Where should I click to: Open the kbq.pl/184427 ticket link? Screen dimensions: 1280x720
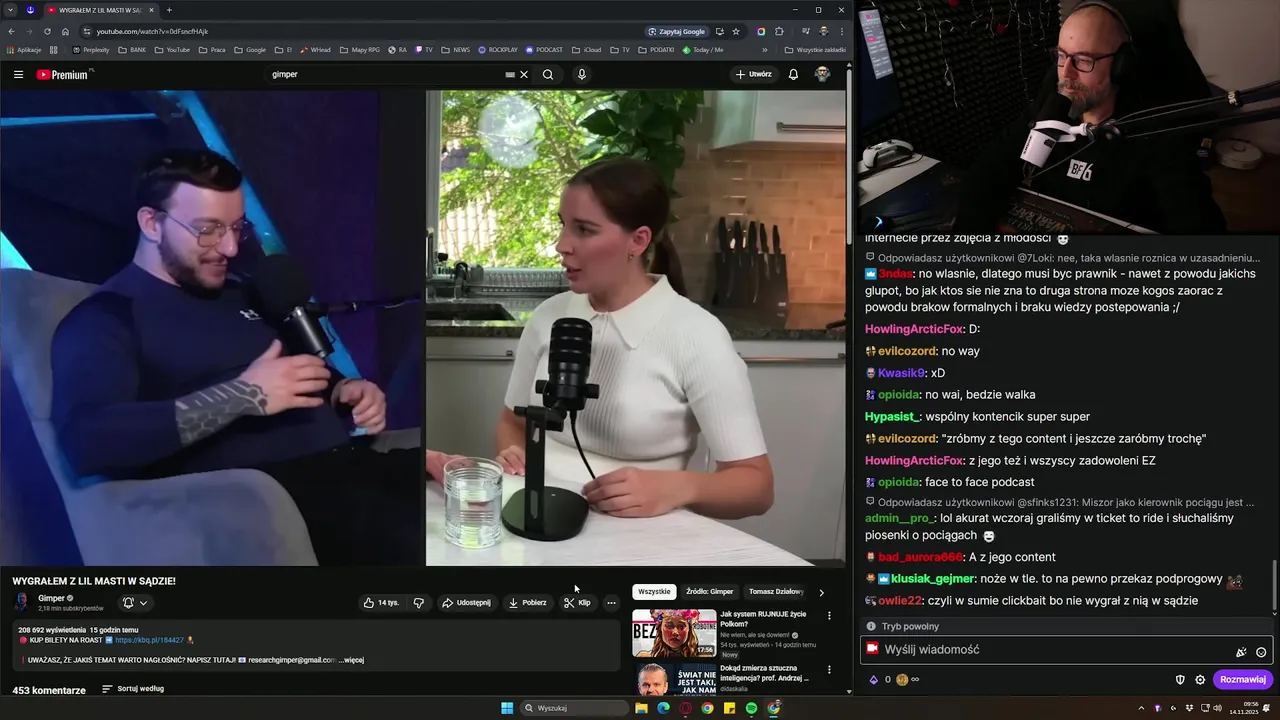(x=149, y=640)
